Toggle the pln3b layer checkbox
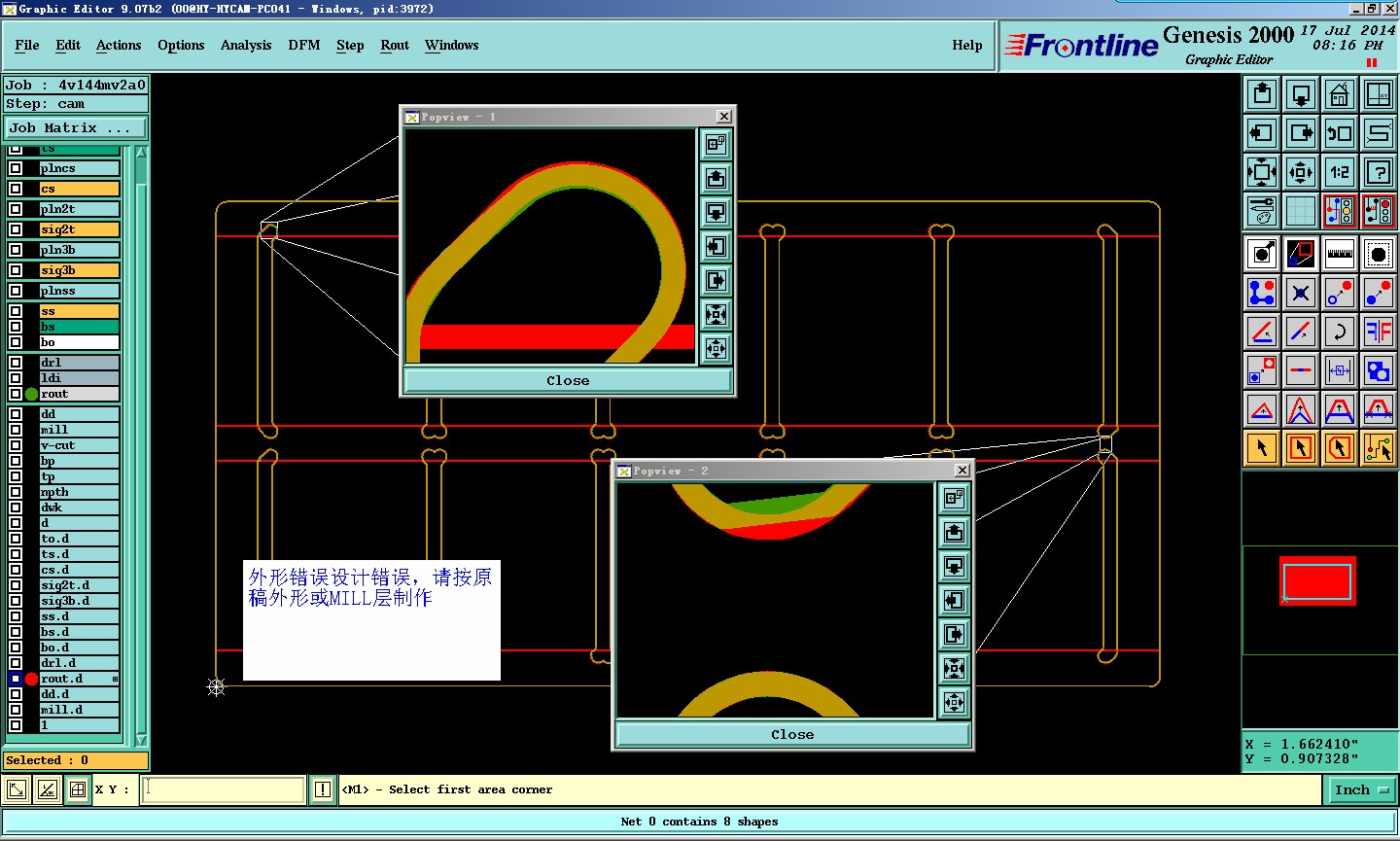 click(x=16, y=250)
